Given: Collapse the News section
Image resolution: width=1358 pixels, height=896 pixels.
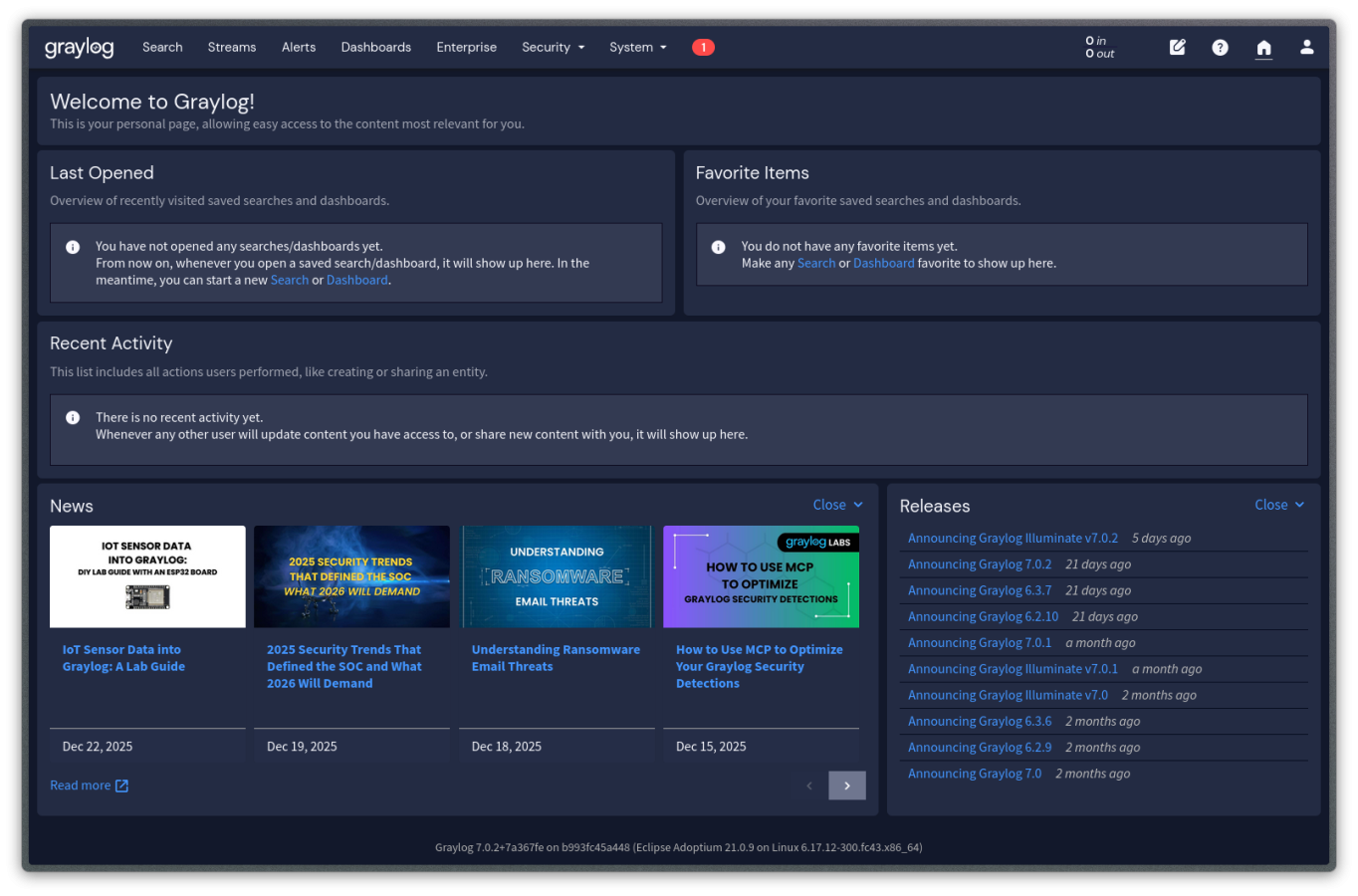Looking at the screenshot, I should coord(837,505).
